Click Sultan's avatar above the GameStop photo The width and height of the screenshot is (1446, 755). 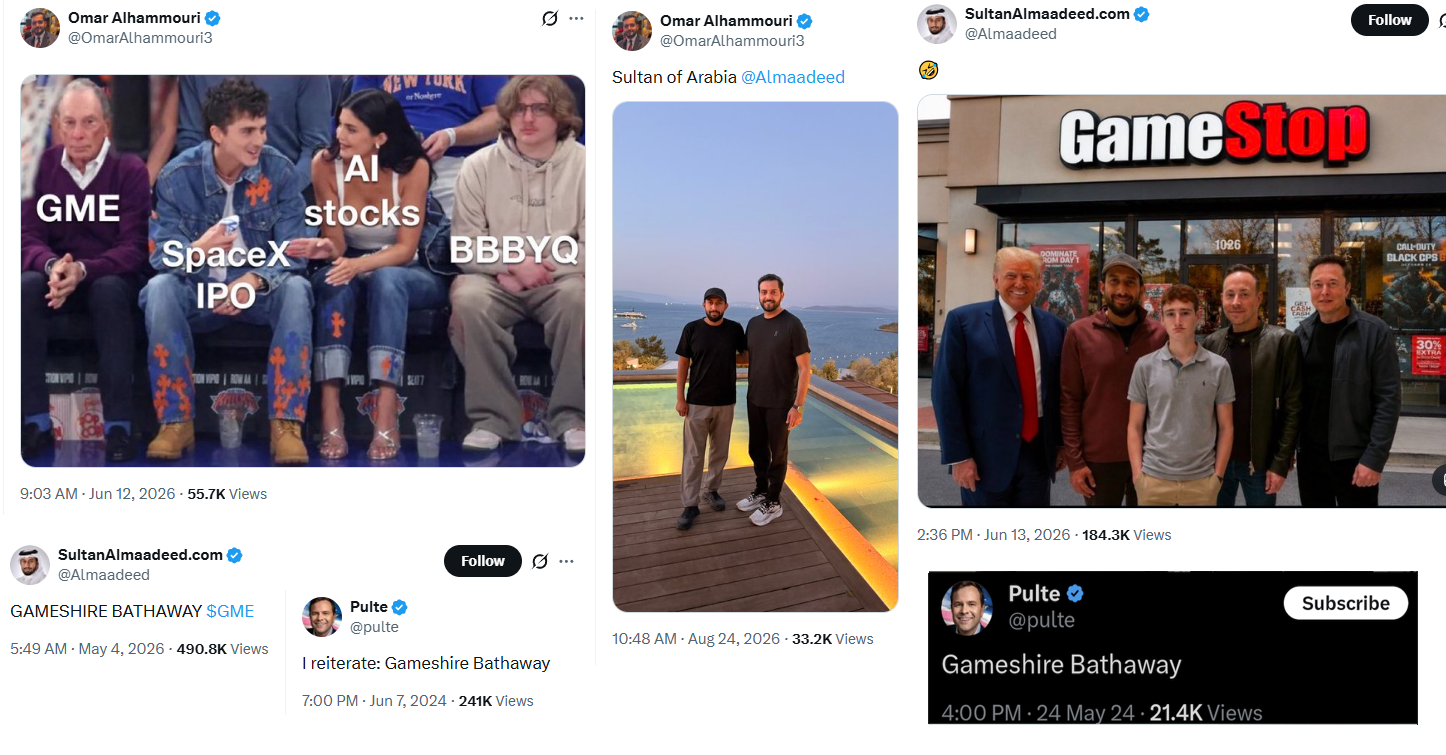coord(937,24)
